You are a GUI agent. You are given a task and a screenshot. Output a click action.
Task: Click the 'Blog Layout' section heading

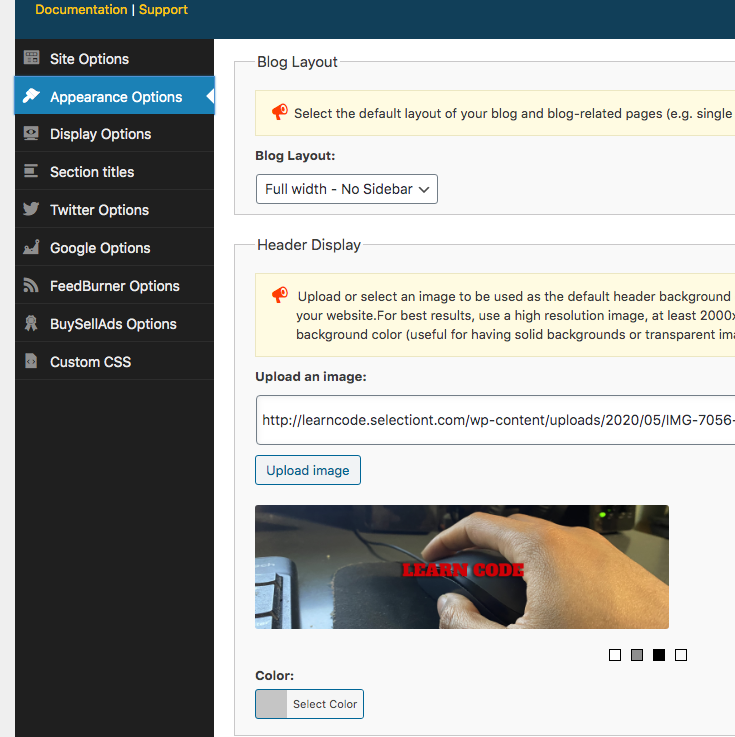coord(297,62)
